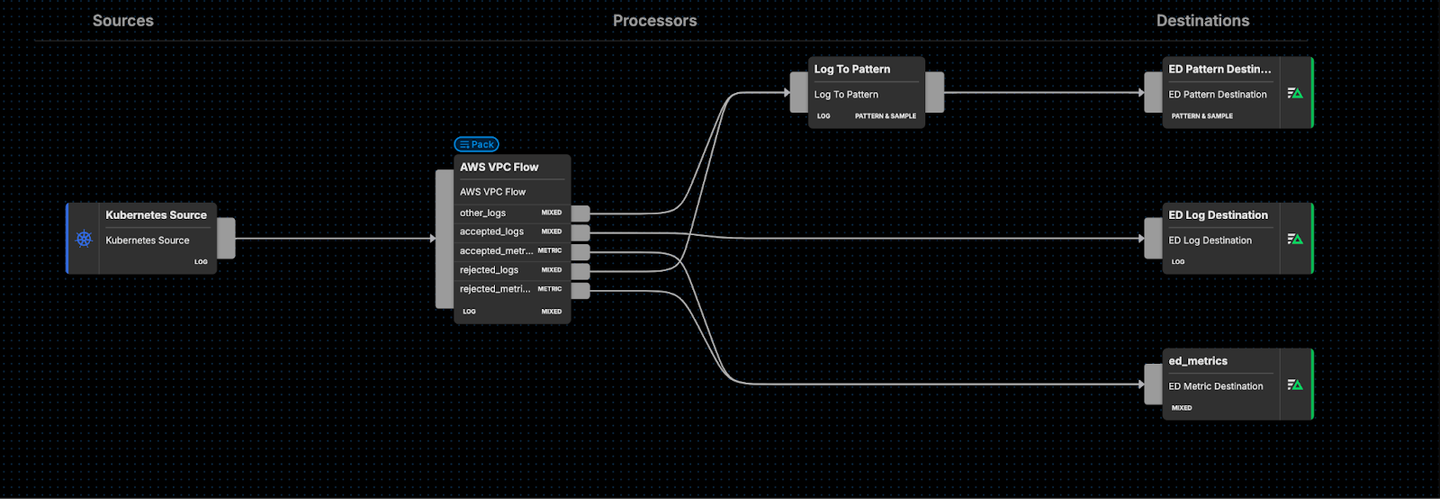1440x499 pixels.
Task: Click the accepted_logs output connector
Action: (580, 232)
